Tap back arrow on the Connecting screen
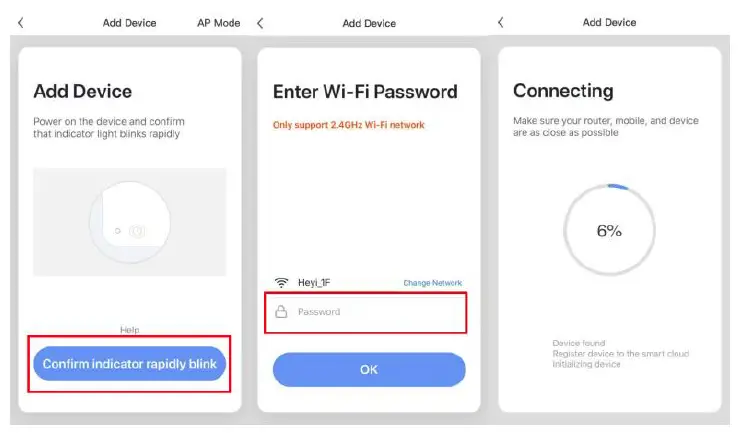 click(501, 22)
